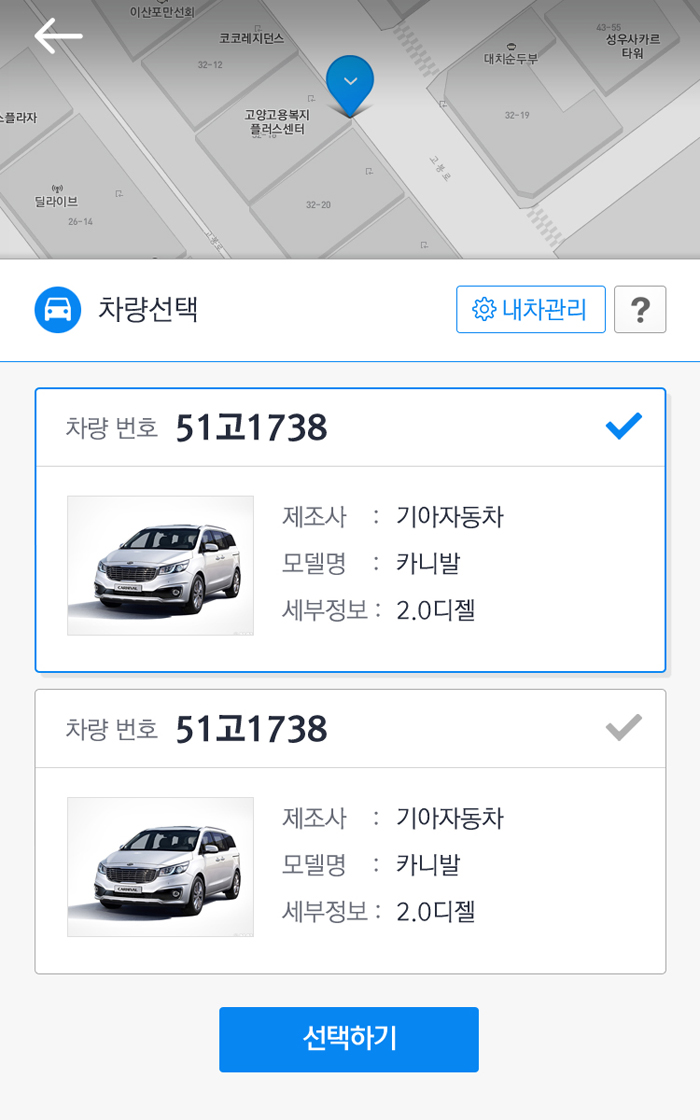Viewport: 700px width, 1120px height.
Task: Open 내차관리 vehicle management
Action: (530, 309)
